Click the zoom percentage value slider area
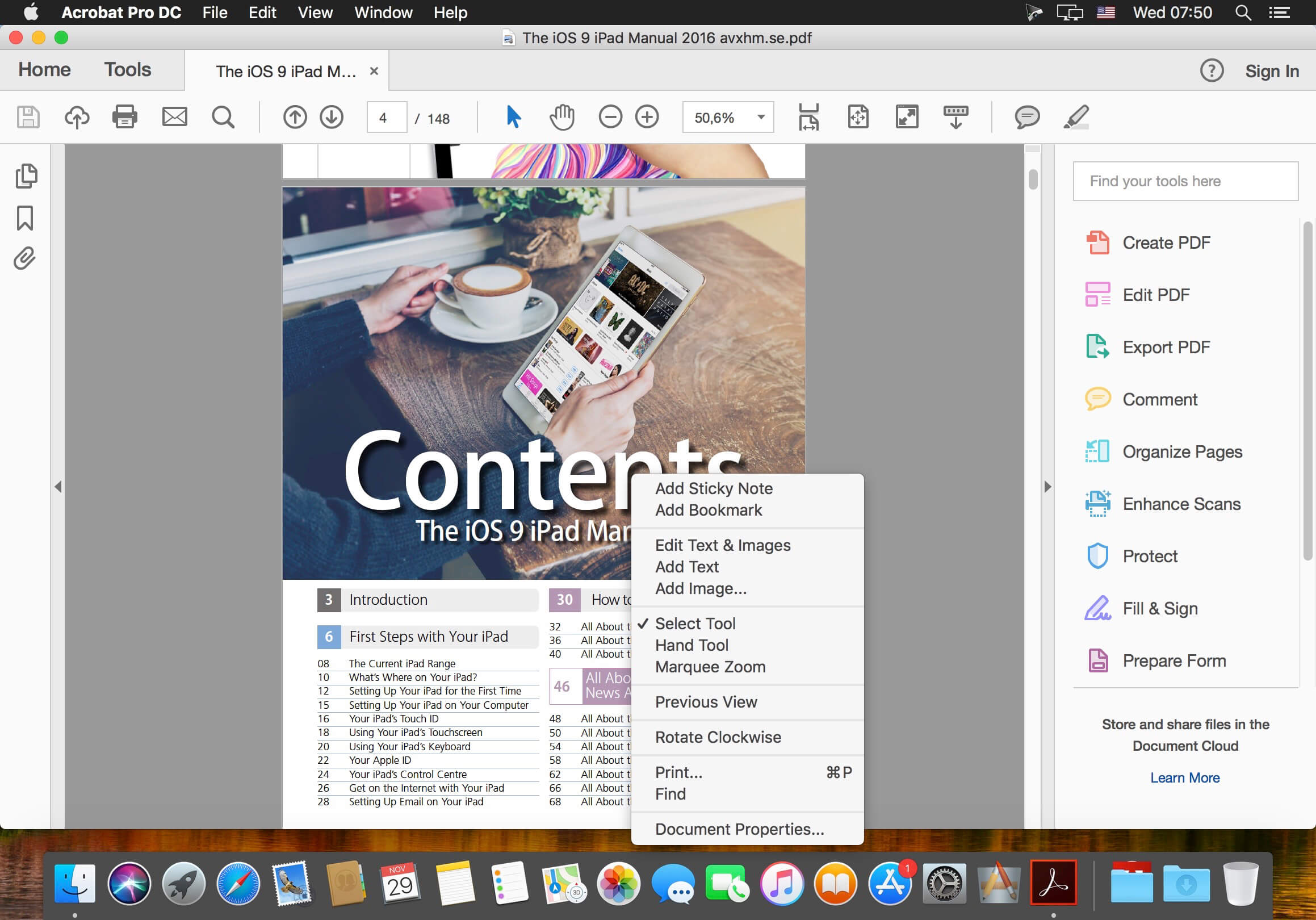 pos(726,117)
